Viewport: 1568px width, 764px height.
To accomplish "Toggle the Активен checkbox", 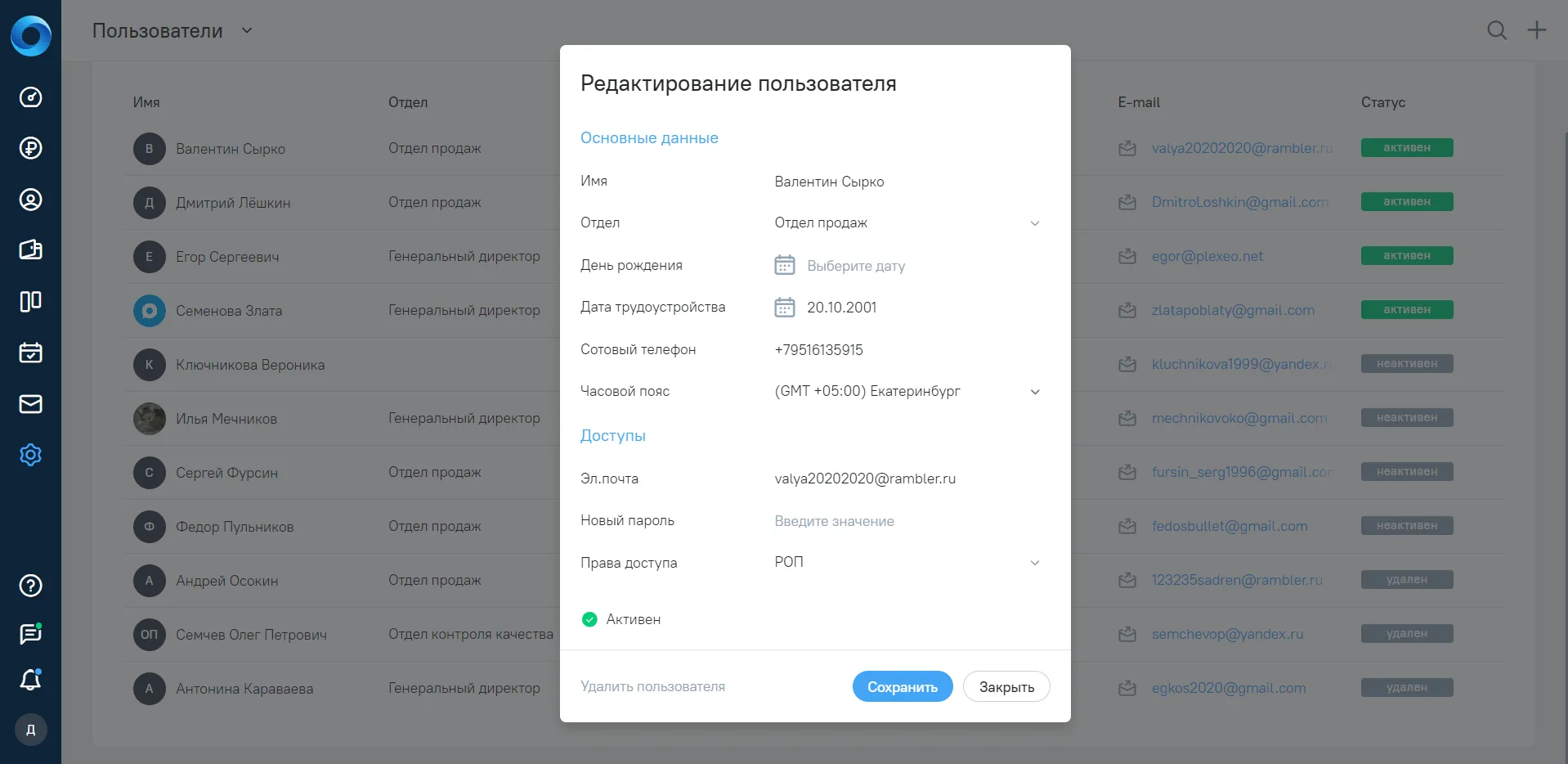I will [x=589, y=619].
